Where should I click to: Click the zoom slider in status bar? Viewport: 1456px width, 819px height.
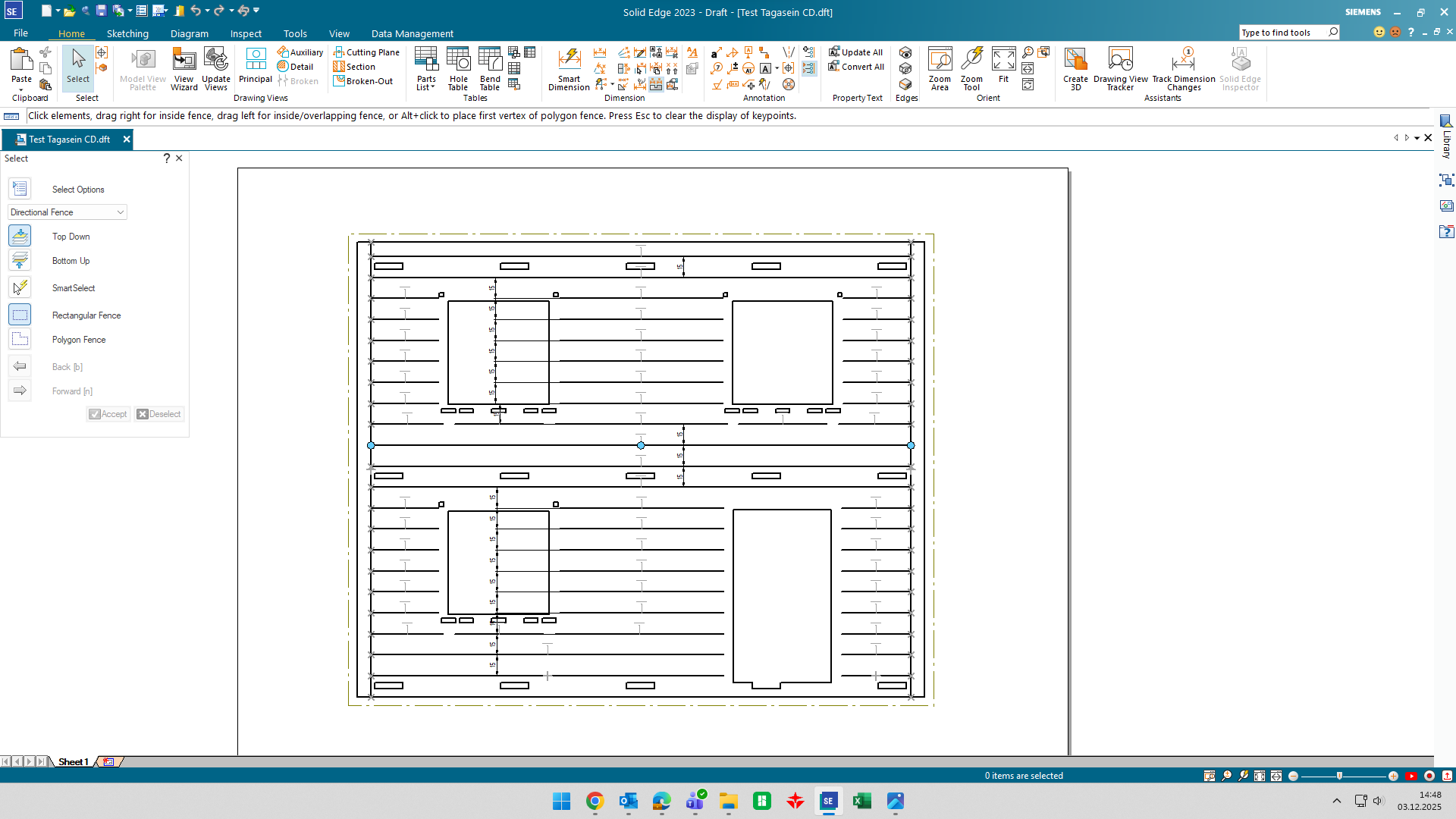[x=1340, y=776]
